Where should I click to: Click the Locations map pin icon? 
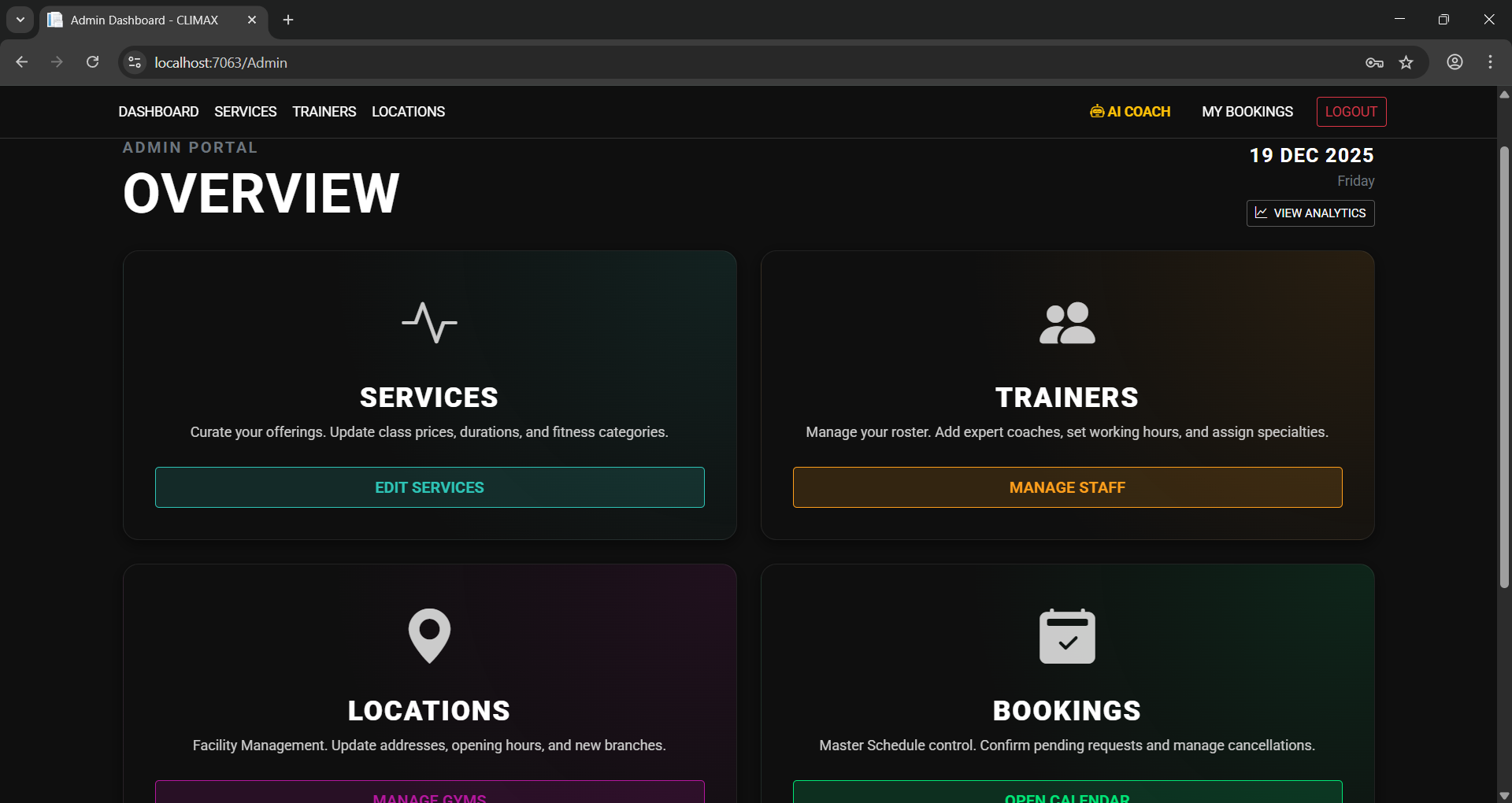coord(429,635)
